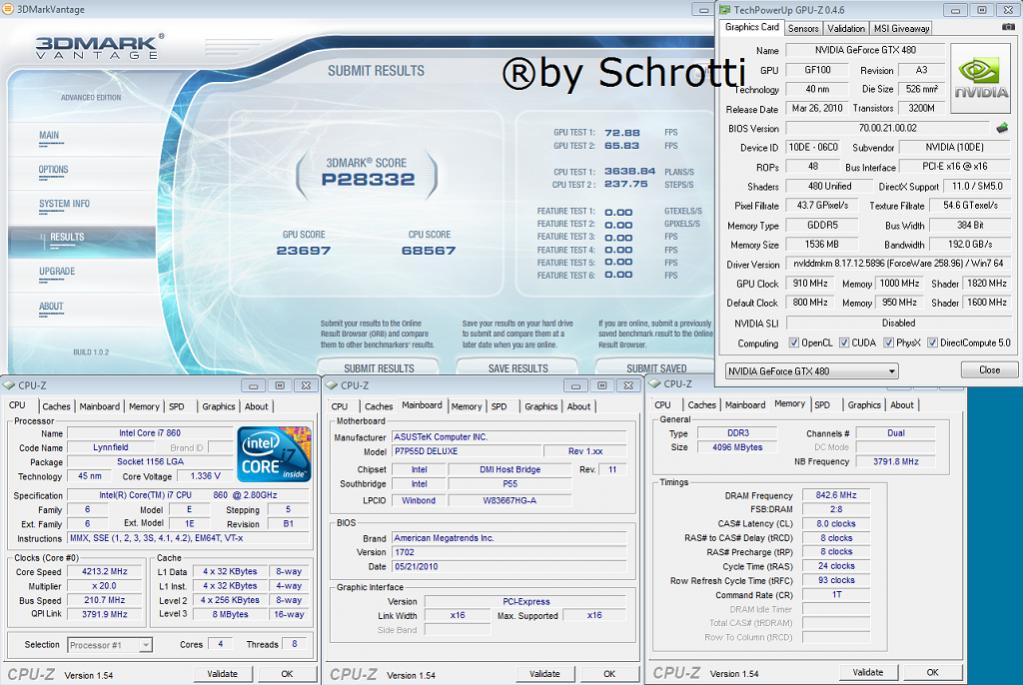Image resolution: width=1023 pixels, height=685 pixels.
Task: Open MAIN in 3DMark Vantage sidebar
Action: (49, 136)
